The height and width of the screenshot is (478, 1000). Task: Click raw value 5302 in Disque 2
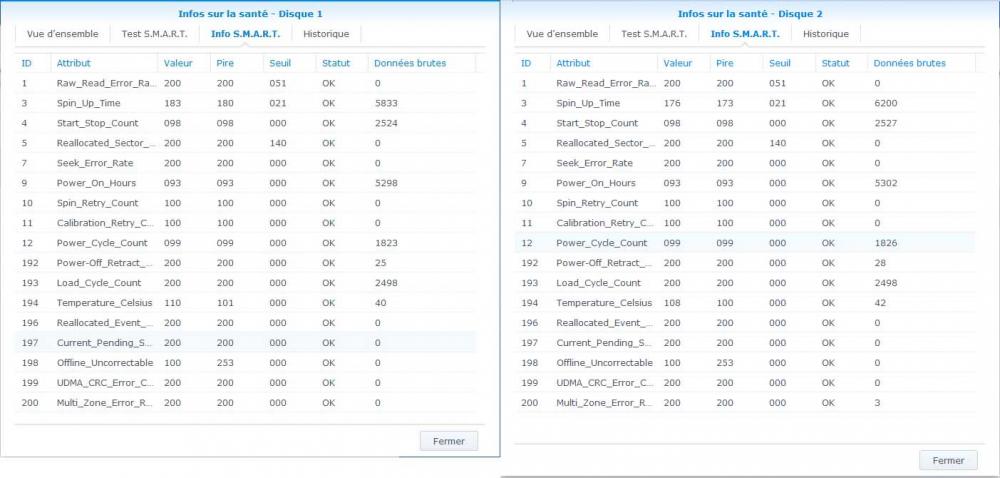[x=886, y=183]
